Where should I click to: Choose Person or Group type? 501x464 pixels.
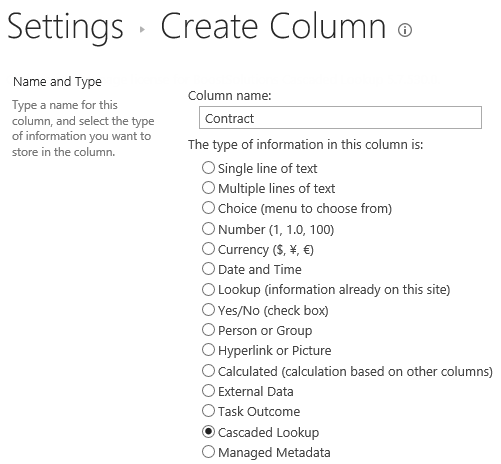point(208,330)
